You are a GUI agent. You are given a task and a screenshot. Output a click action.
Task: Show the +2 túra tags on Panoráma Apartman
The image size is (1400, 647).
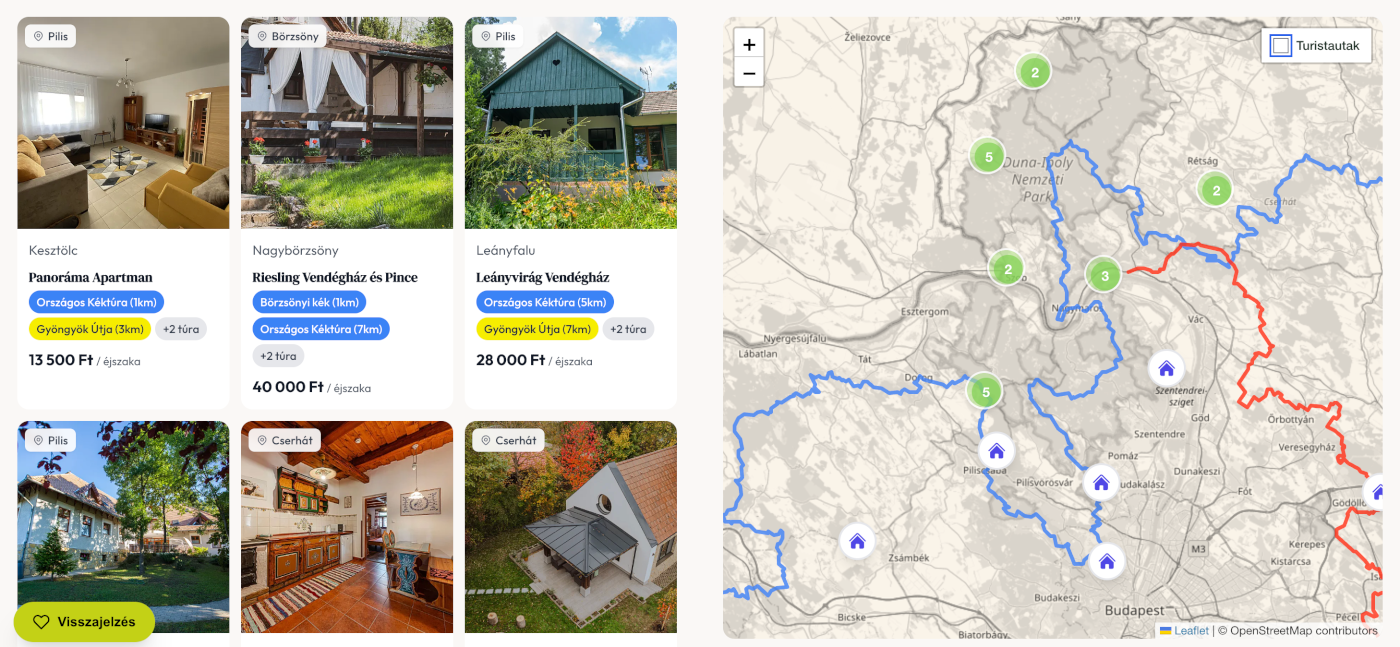tap(181, 329)
